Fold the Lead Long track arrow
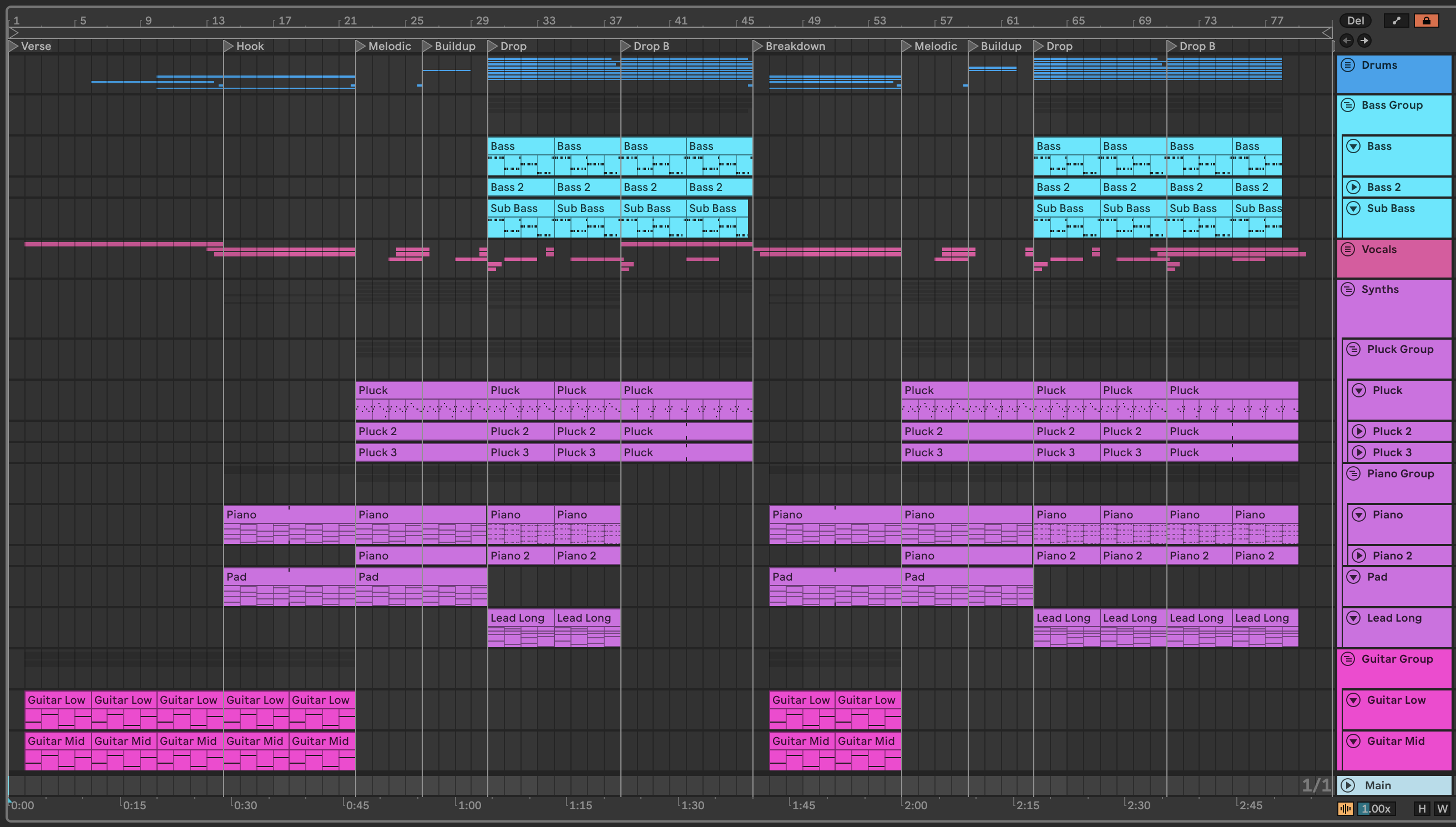This screenshot has height=827, width=1456. (x=1354, y=618)
